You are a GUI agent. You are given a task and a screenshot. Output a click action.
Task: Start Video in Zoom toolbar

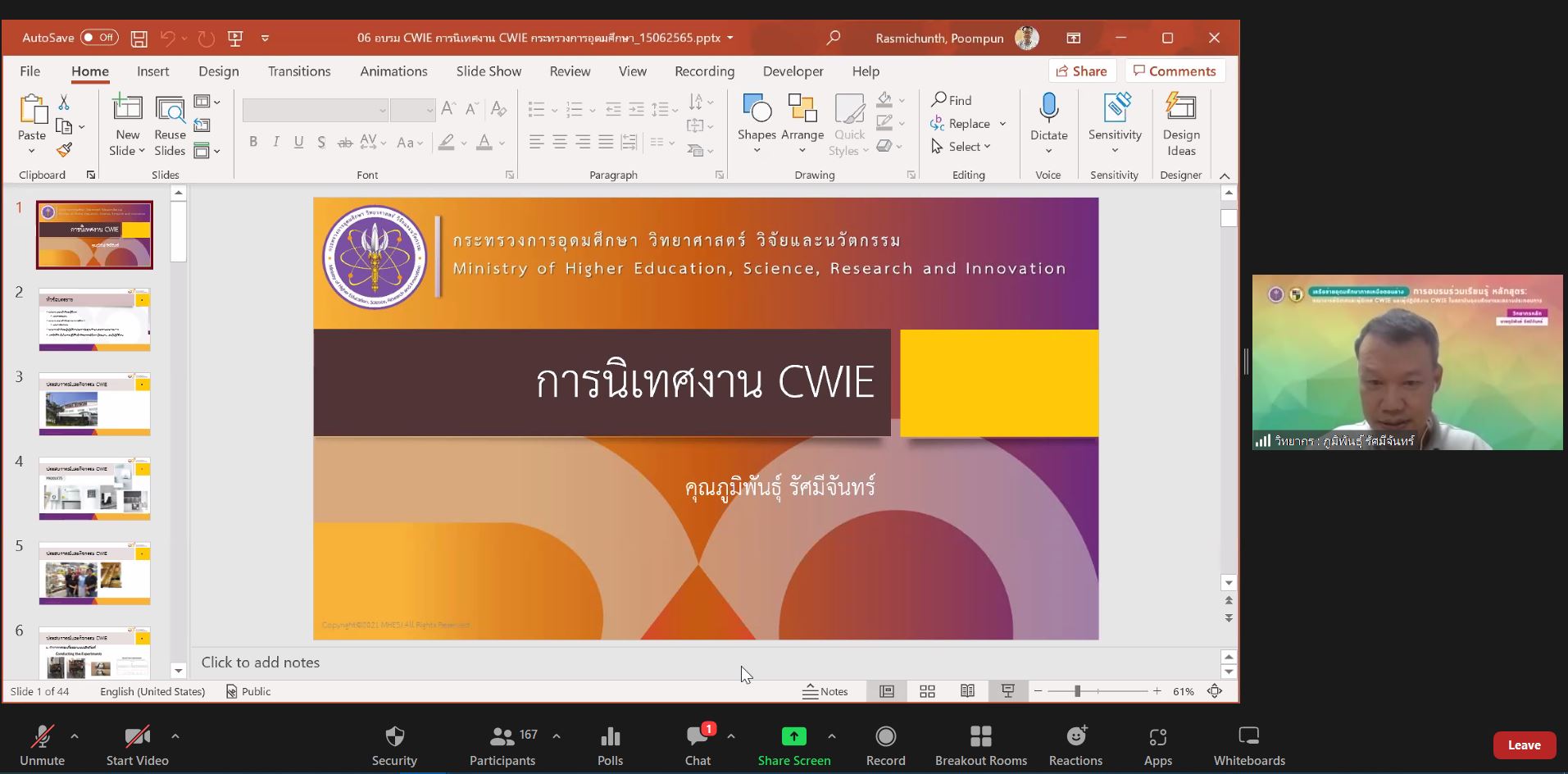[137, 746]
